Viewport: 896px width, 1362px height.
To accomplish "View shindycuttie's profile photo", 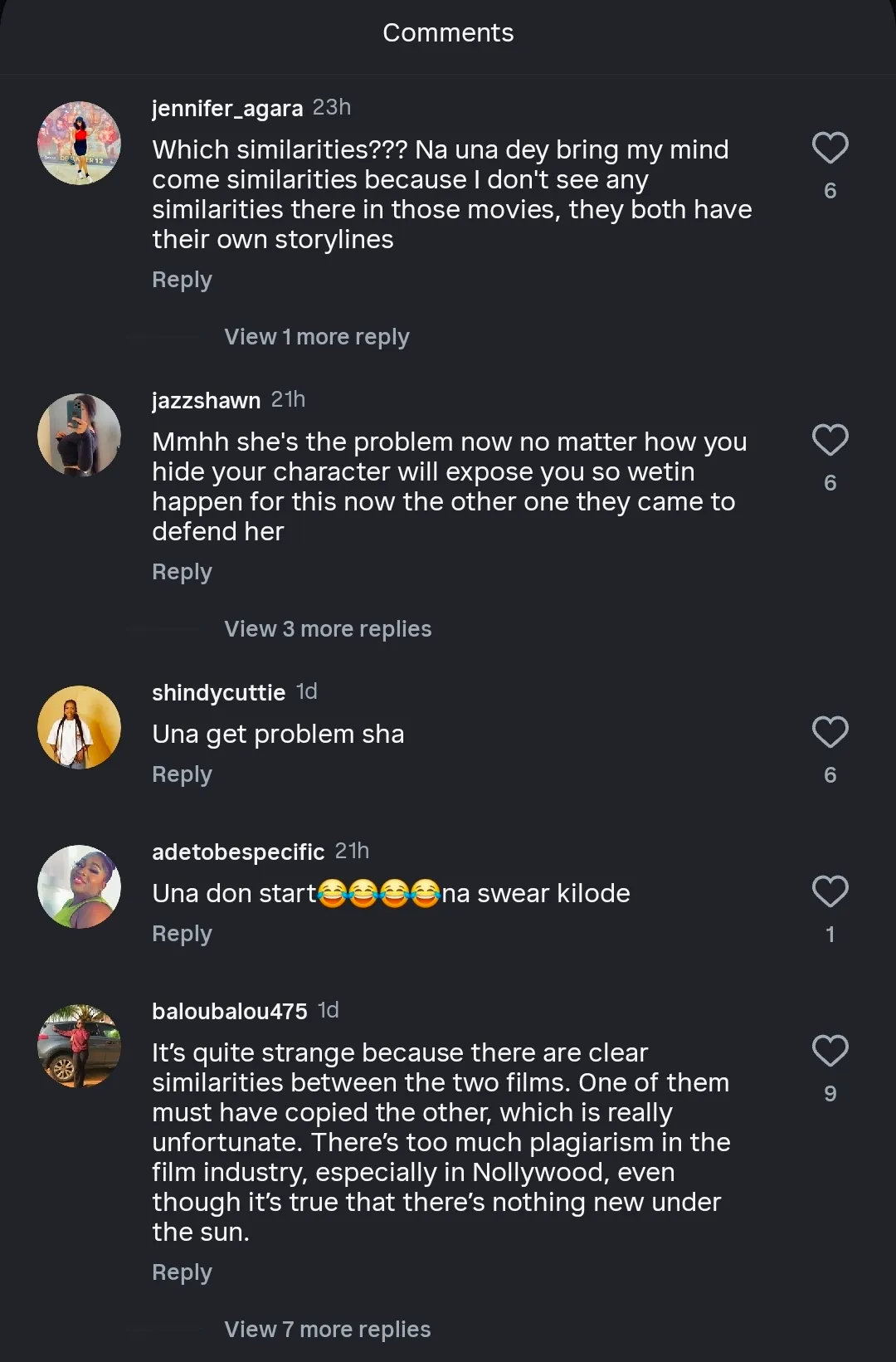I will coord(80,727).
